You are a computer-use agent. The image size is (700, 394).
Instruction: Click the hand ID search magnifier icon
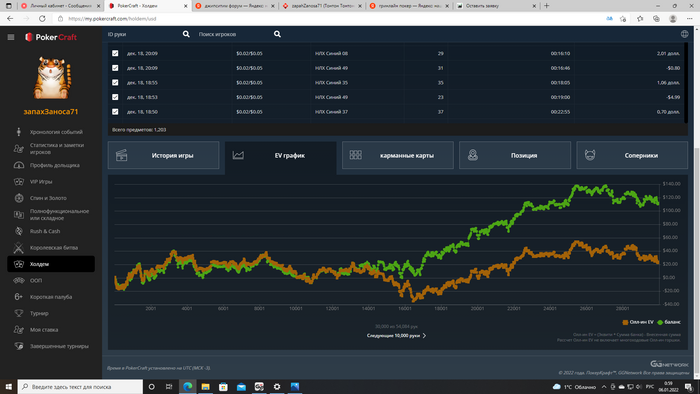(x=186, y=34)
